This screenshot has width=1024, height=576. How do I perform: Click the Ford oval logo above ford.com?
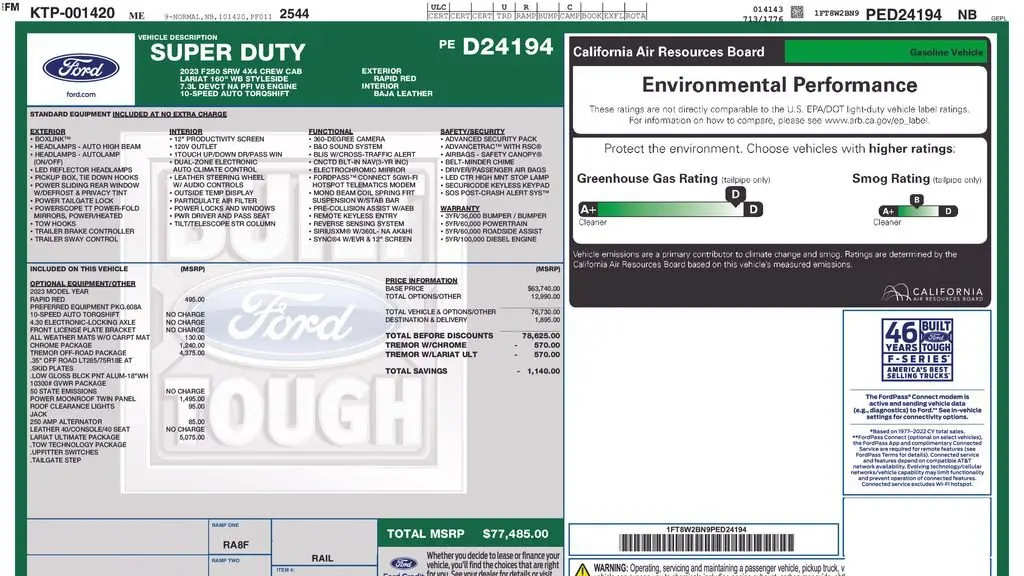click(81, 68)
